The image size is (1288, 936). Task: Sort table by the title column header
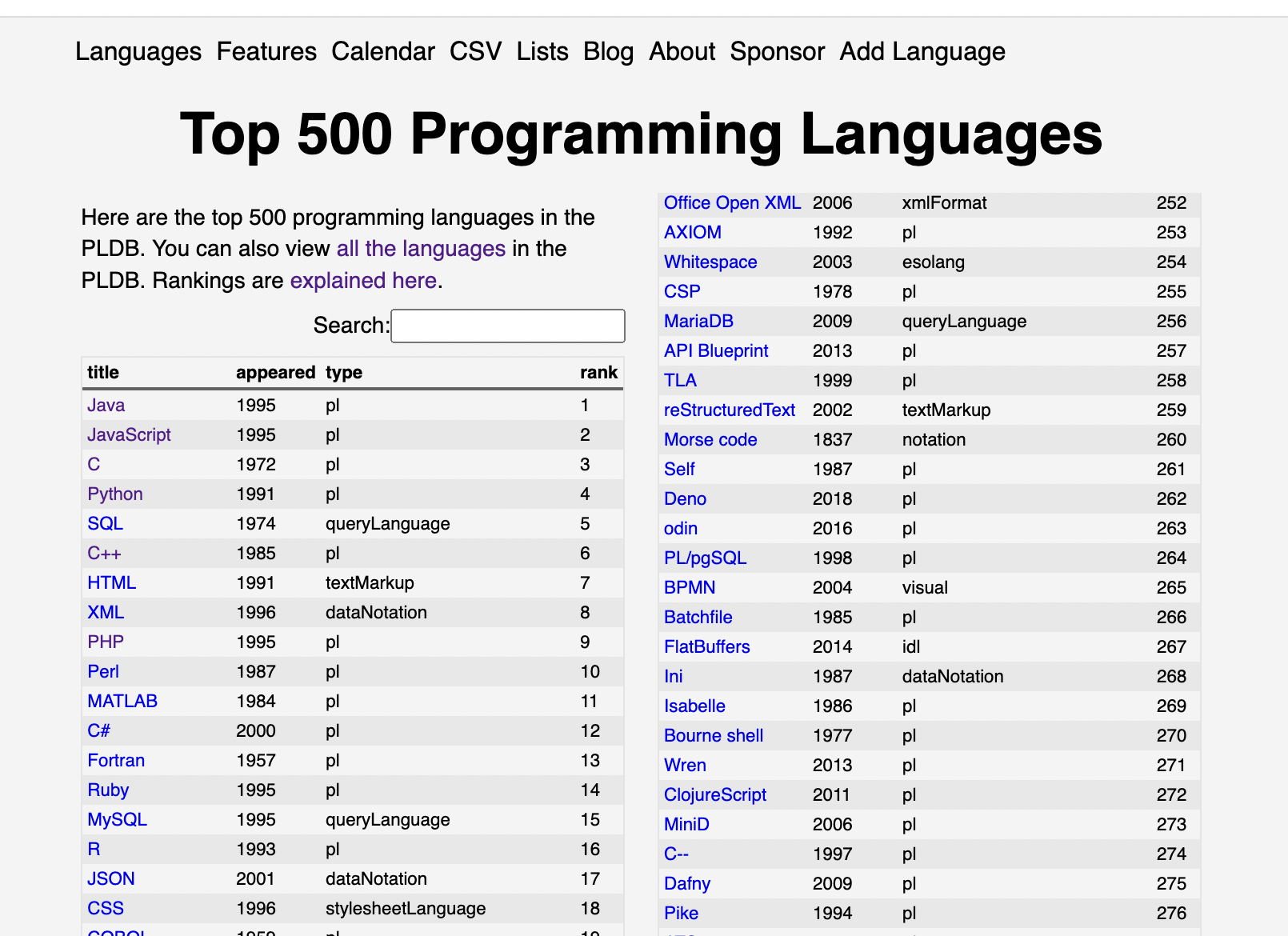(103, 372)
